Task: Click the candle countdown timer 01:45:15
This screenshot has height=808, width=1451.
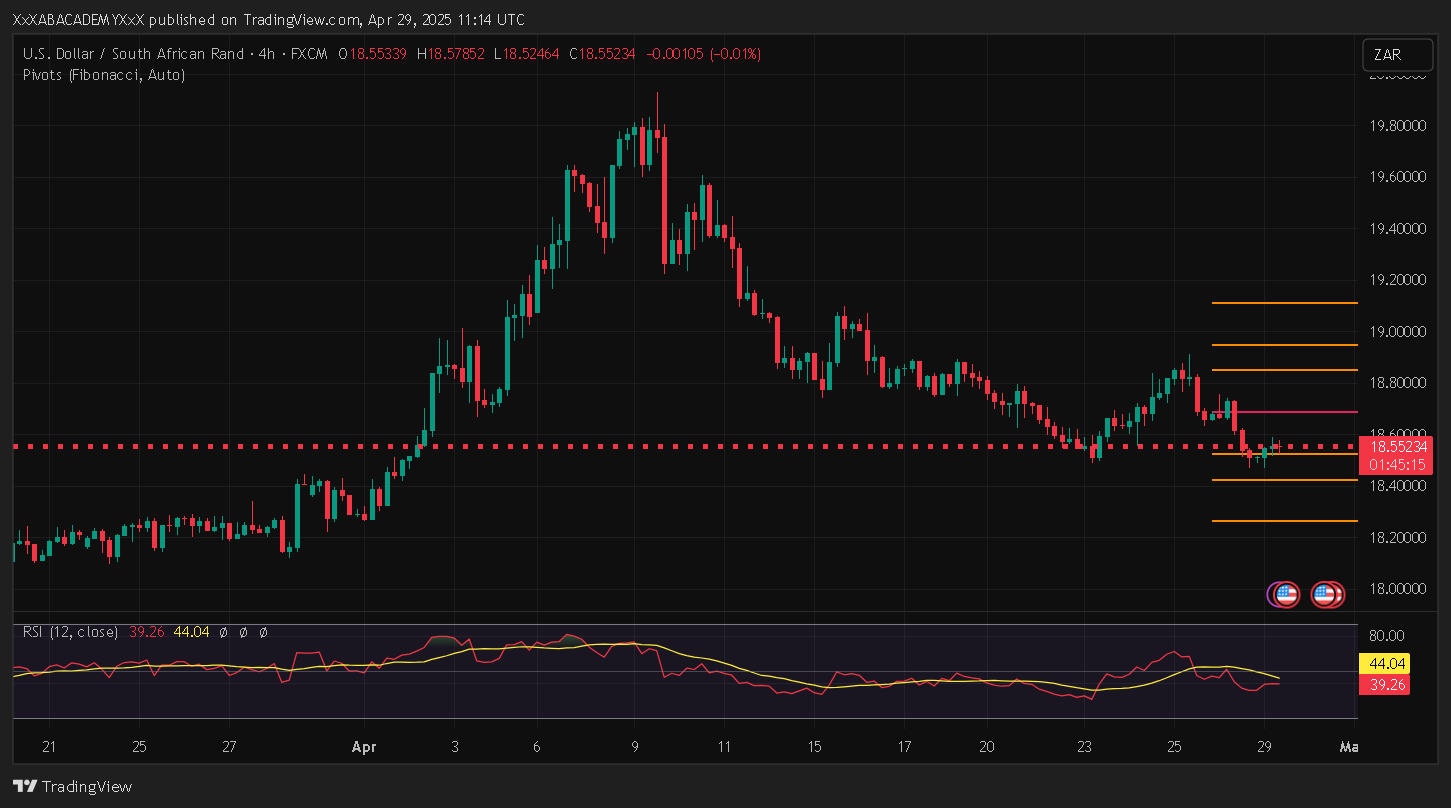Action: tap(1399, 465)
